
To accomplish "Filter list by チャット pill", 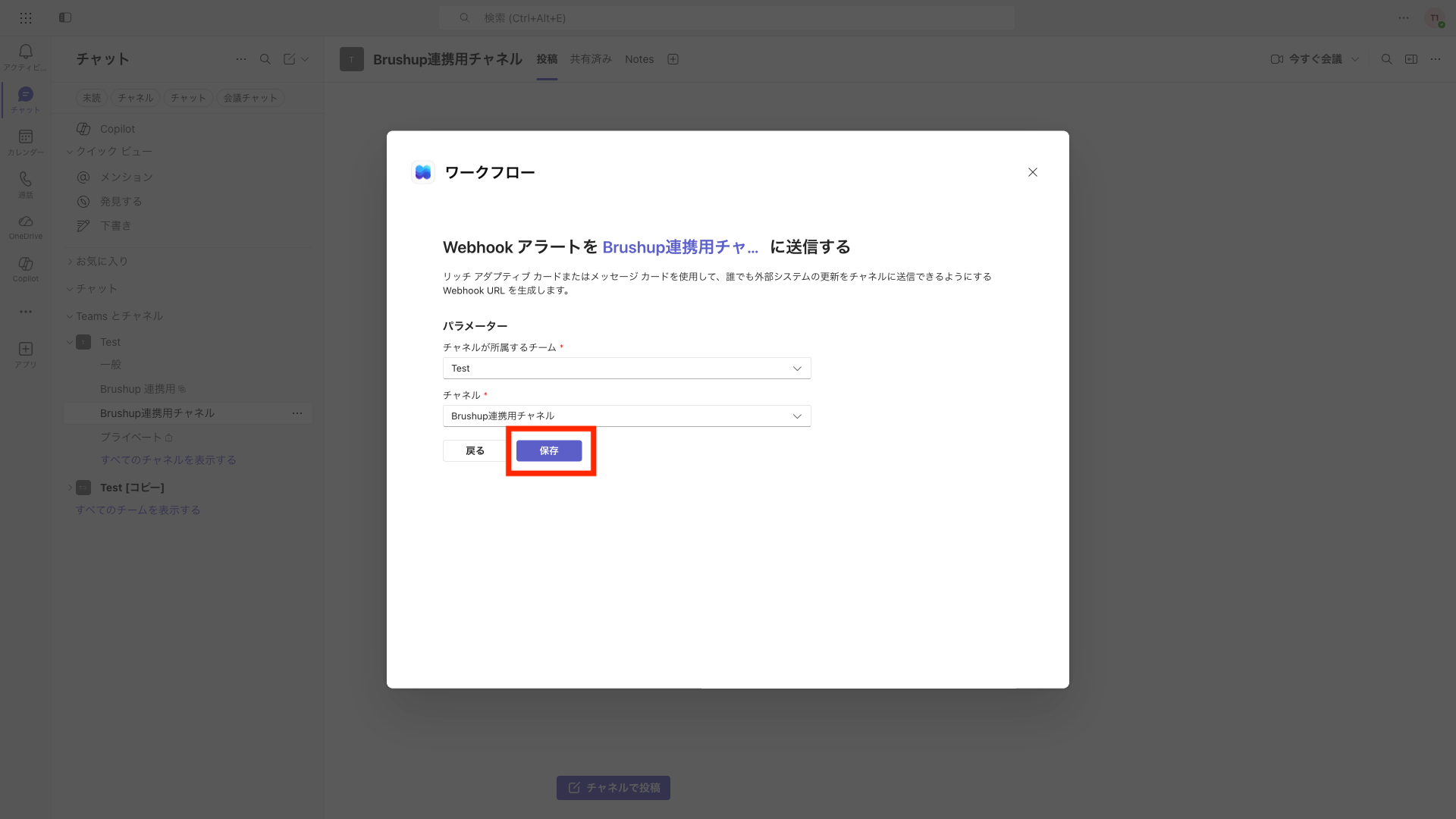I will [188, 98].
